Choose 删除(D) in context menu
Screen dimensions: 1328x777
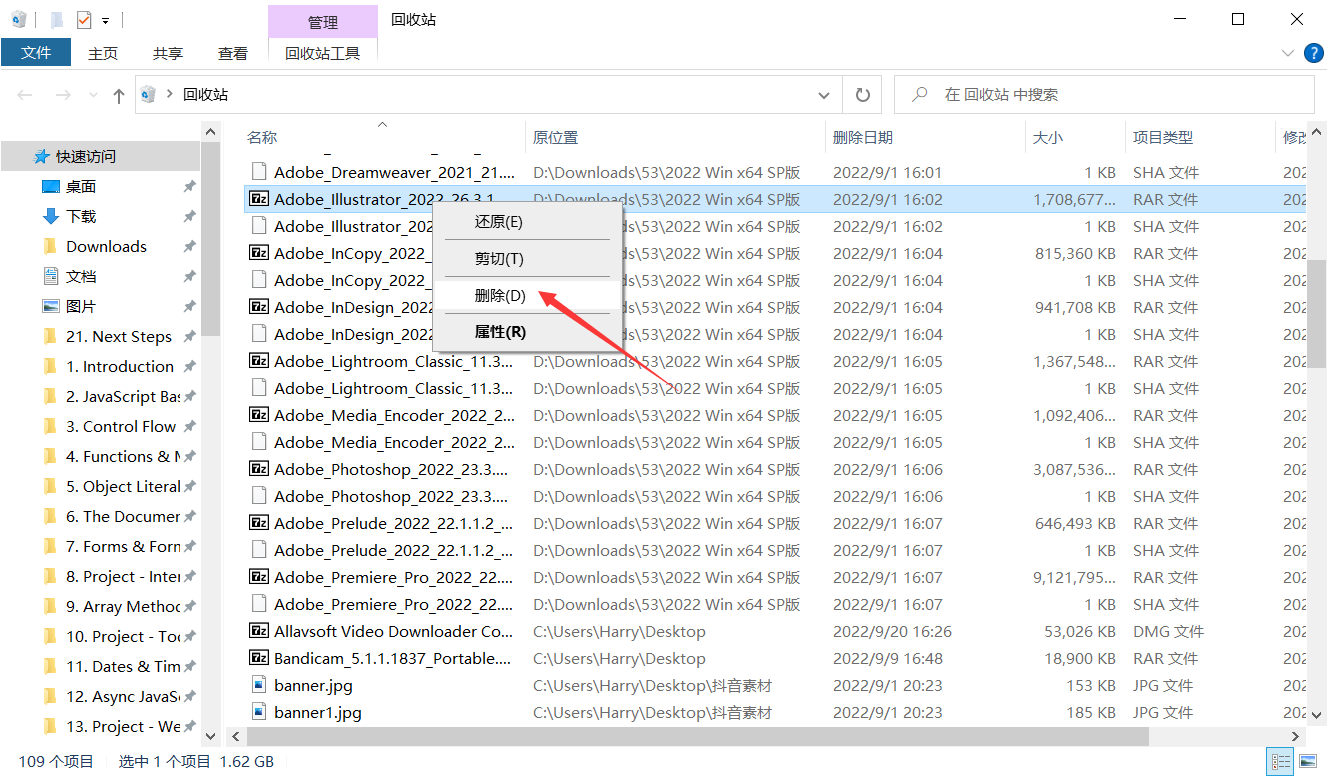[x=527, y=295]
